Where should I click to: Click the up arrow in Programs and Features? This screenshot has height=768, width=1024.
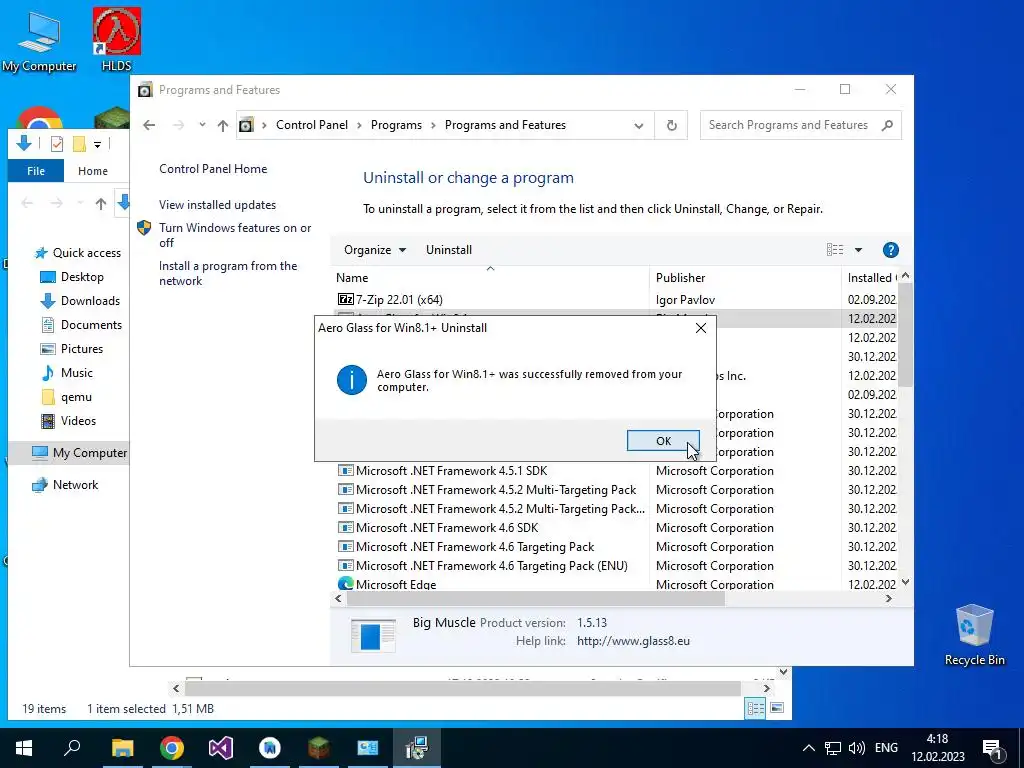(223, 125)
